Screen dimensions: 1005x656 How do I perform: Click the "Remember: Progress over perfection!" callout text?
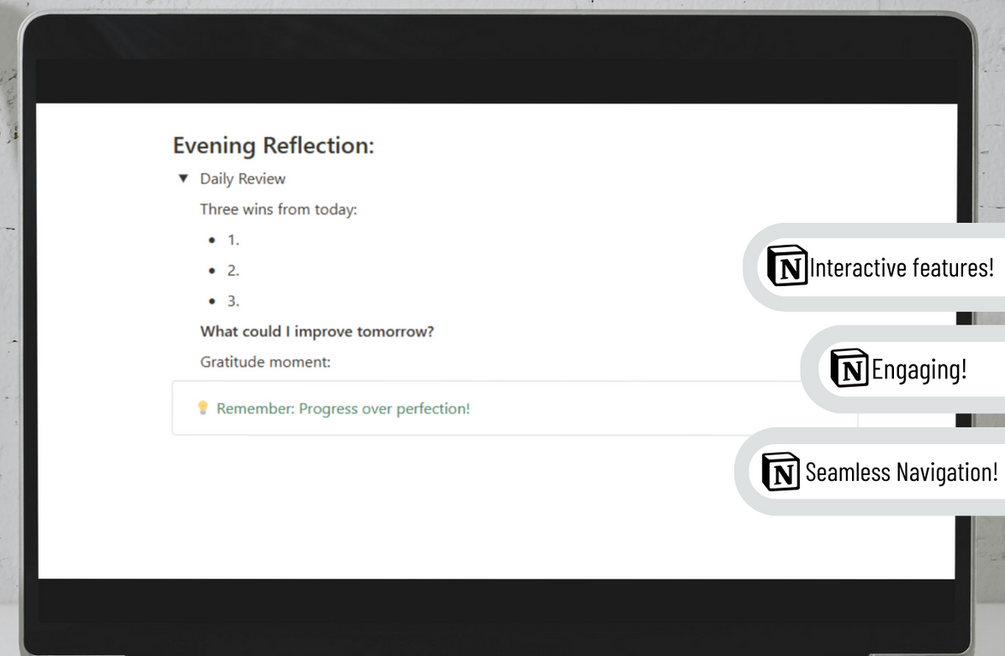tap(343, 408)
